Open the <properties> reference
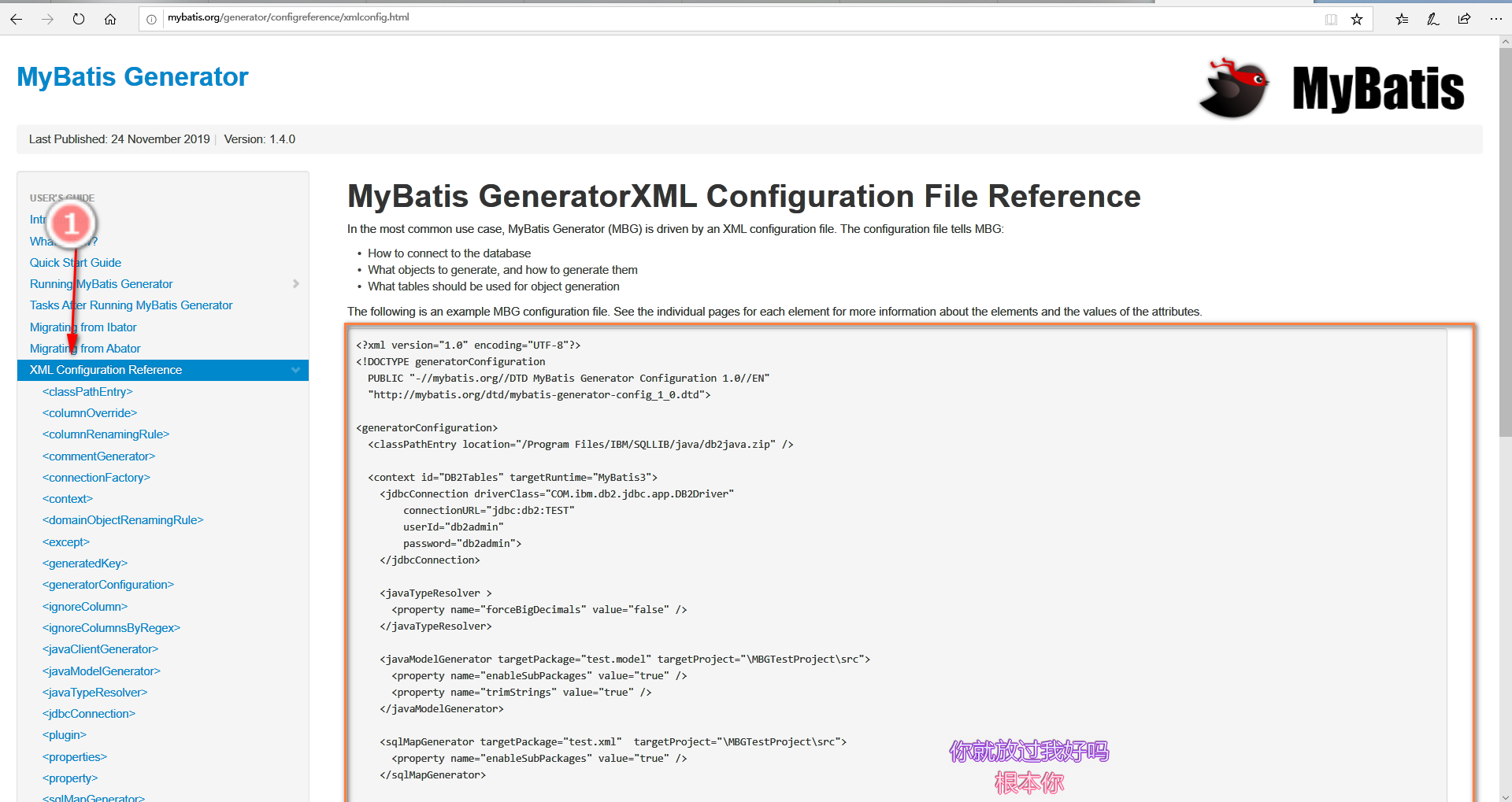 point(75,757)
